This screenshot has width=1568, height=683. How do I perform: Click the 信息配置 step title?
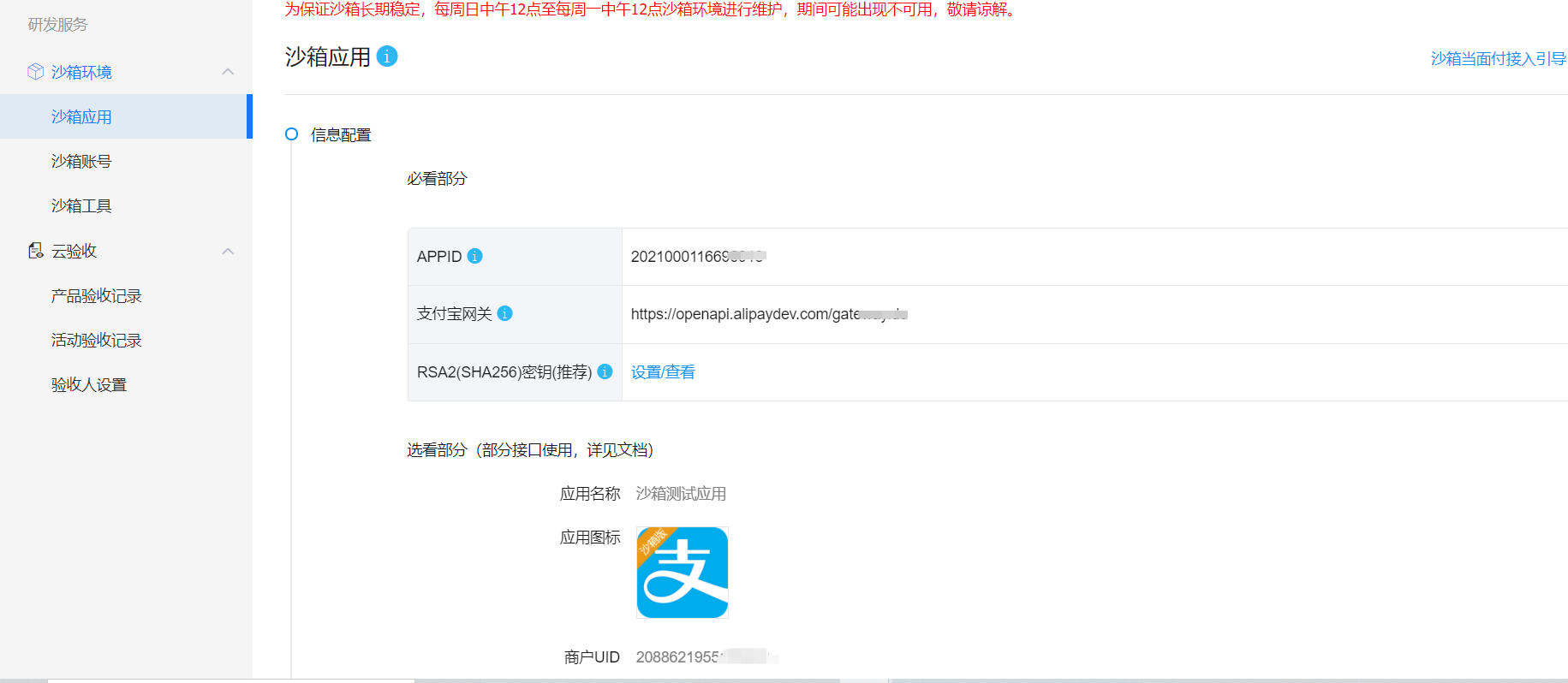point(341,134)
